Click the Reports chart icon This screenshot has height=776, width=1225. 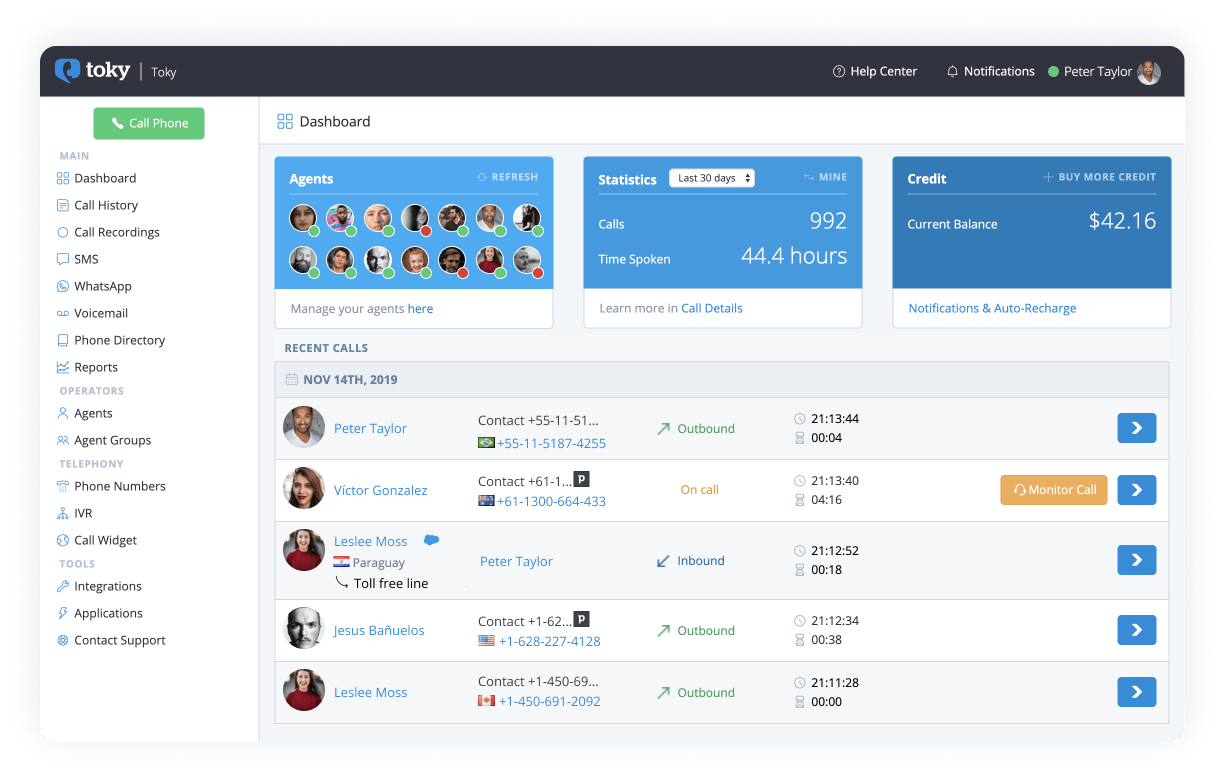coord(63,367)
